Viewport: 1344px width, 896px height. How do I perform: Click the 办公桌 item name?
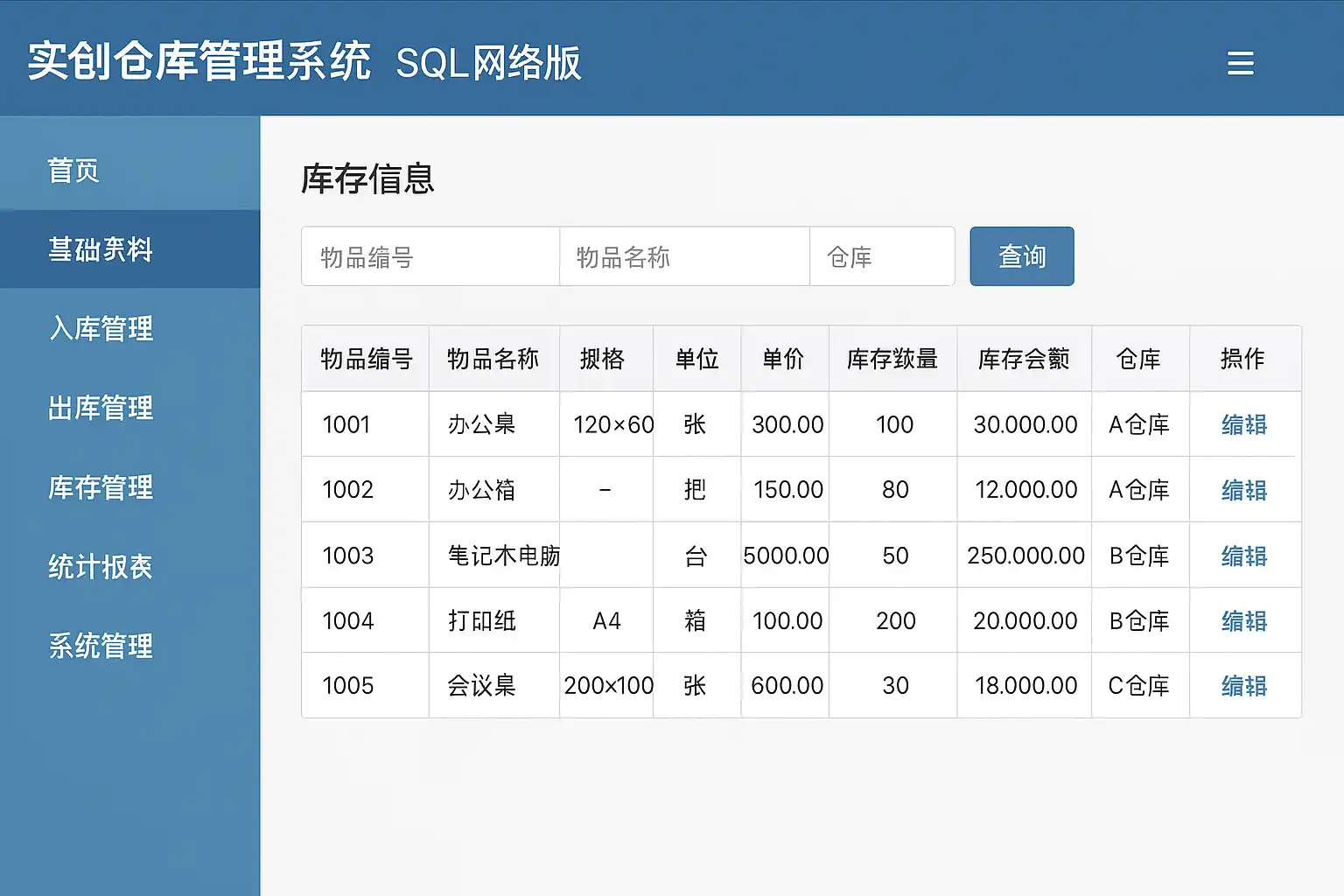click(481, 424)
